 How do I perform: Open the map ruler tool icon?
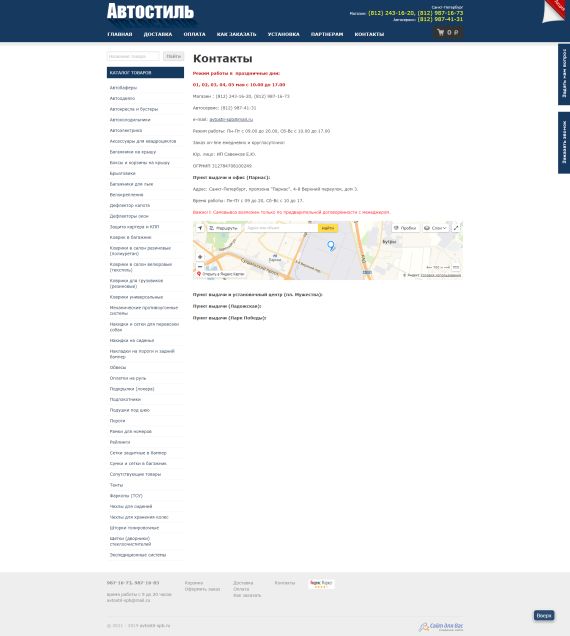456,267
